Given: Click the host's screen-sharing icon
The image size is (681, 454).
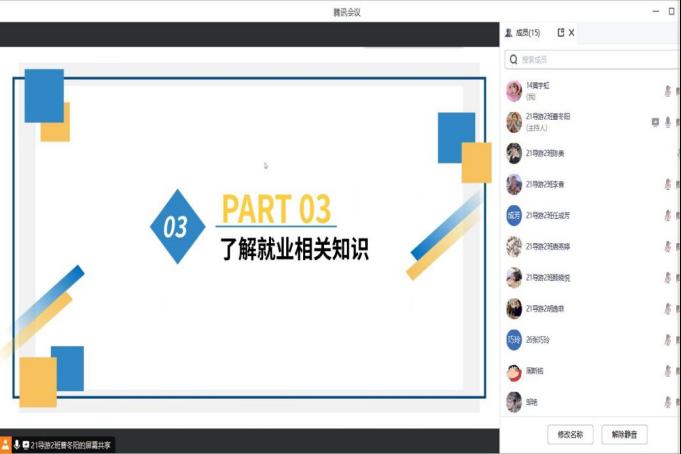Looking at the screenshot, I should point(655,122).
